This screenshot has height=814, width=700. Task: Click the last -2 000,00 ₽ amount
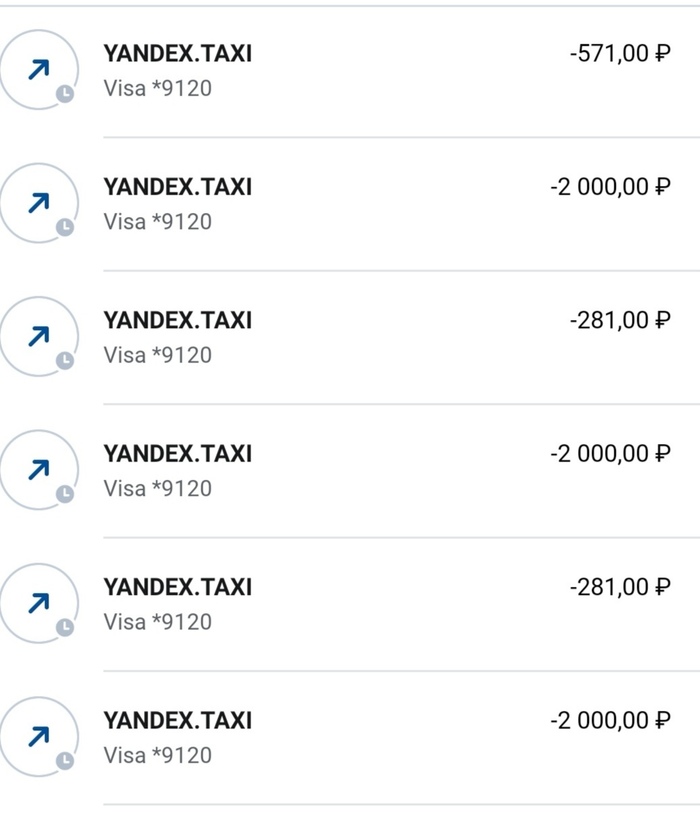(609, 721)
